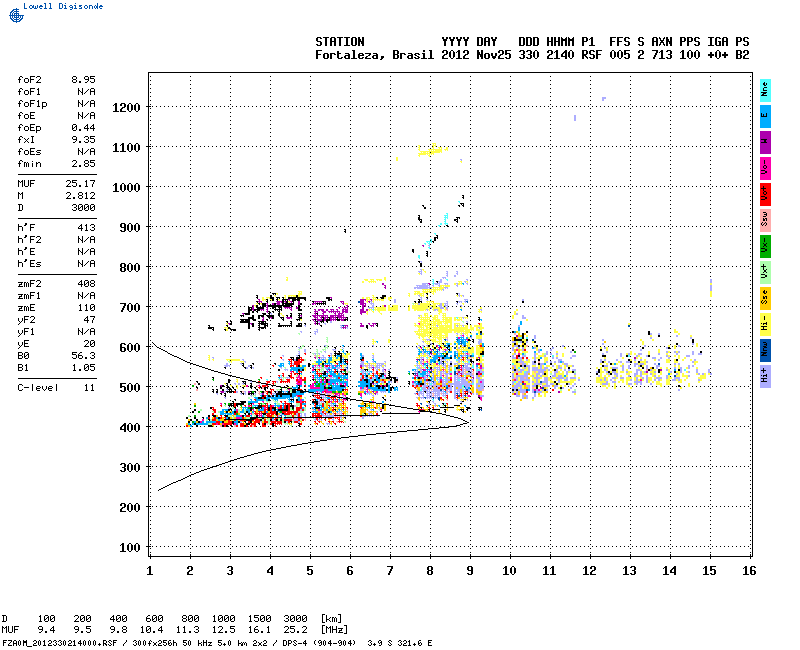The width and height of the screenshot is (800, 650).
Task: Select the yellow Hi- legend swatch
Action: [x=765, y=324]
